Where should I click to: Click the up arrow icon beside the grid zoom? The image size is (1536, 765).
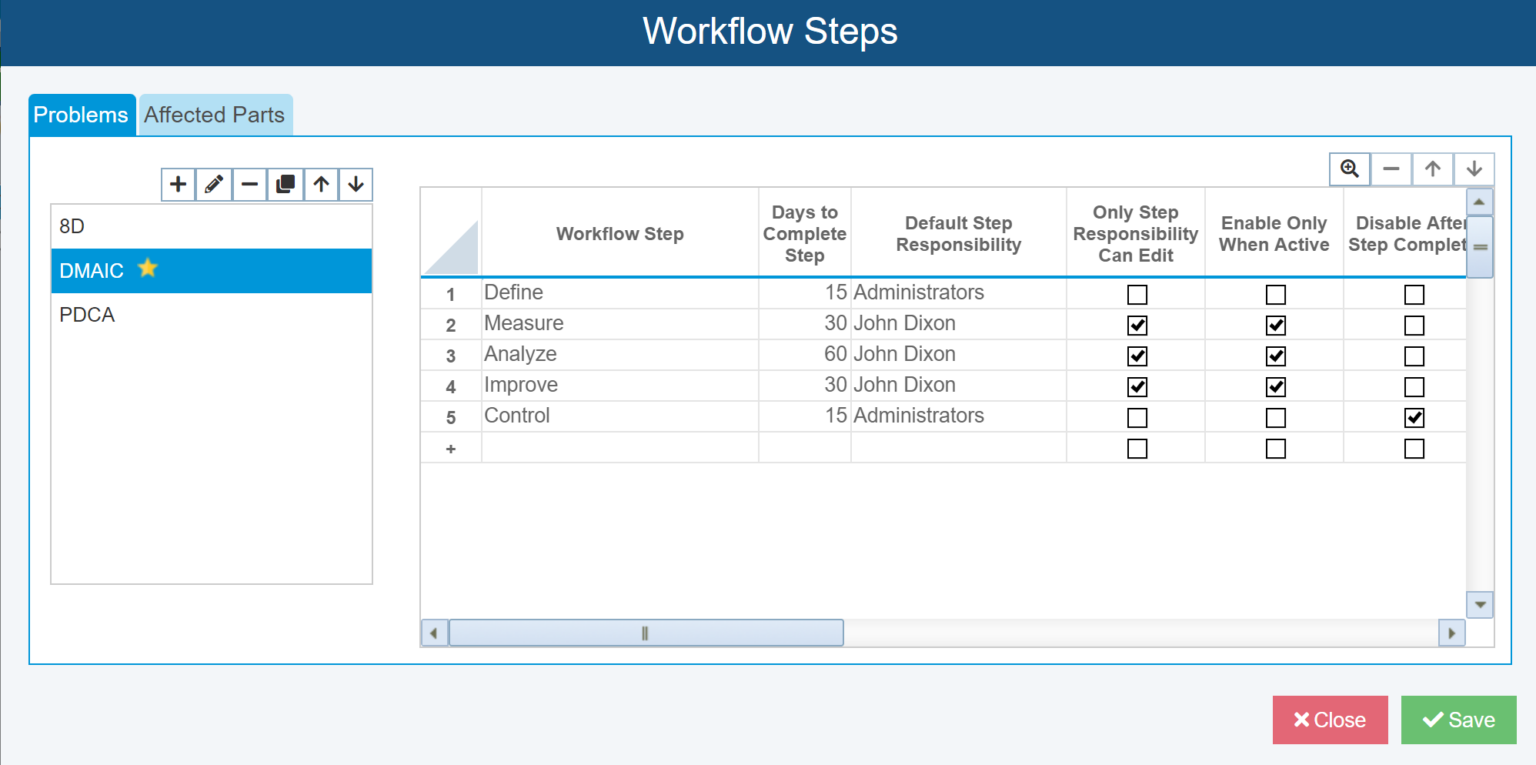click(1432, 168)
